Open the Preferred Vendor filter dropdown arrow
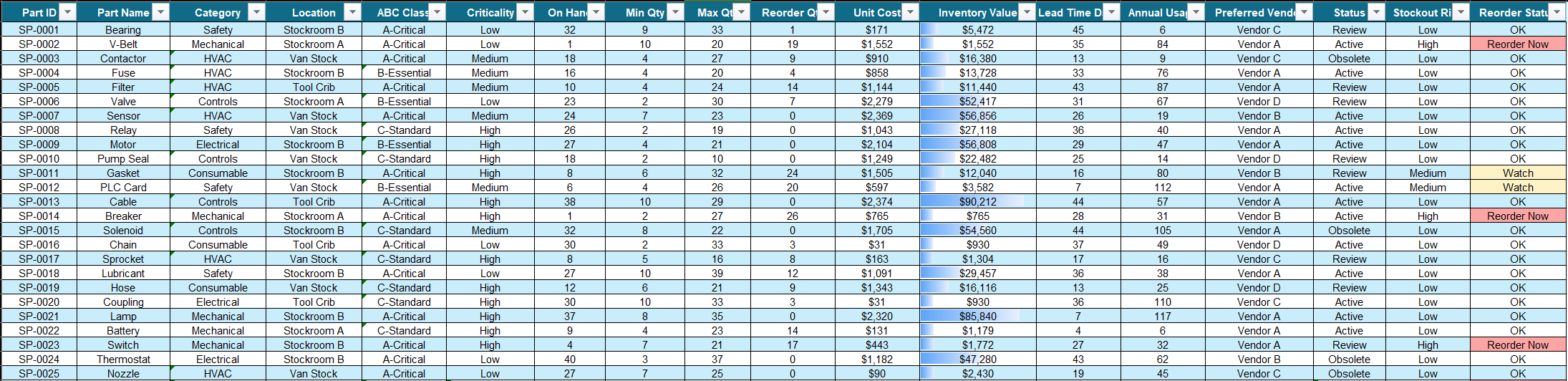This screenshot has width=1568, height=381. tap(1305, 12)
